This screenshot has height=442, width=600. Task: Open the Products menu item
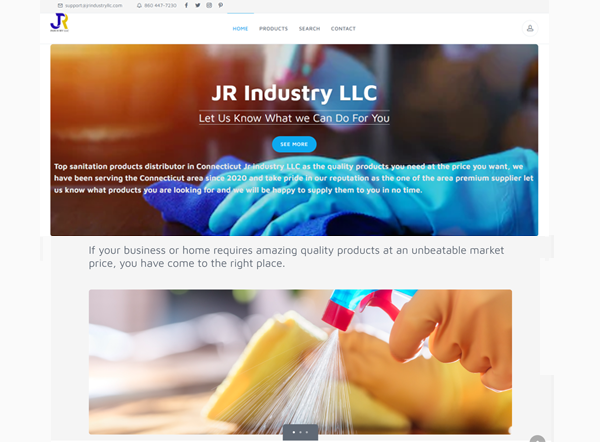tap(273, 29)
